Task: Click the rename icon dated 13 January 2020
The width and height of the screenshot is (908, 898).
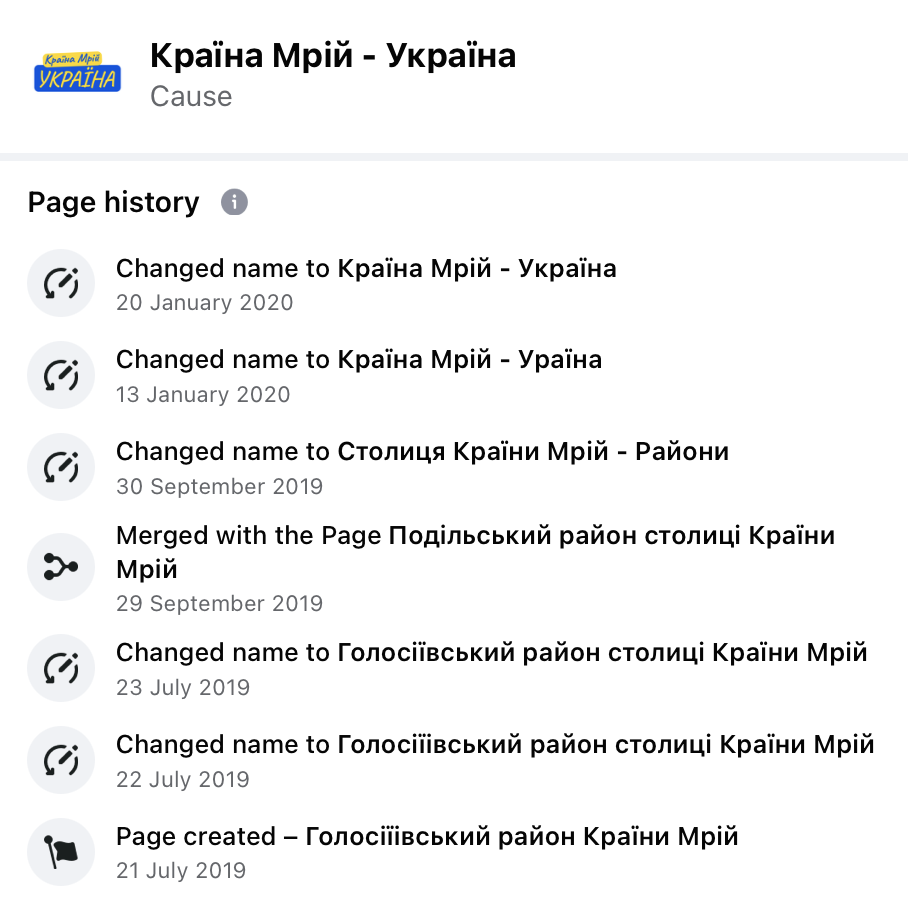Action: pyautogui.click(x=61, y=375)
